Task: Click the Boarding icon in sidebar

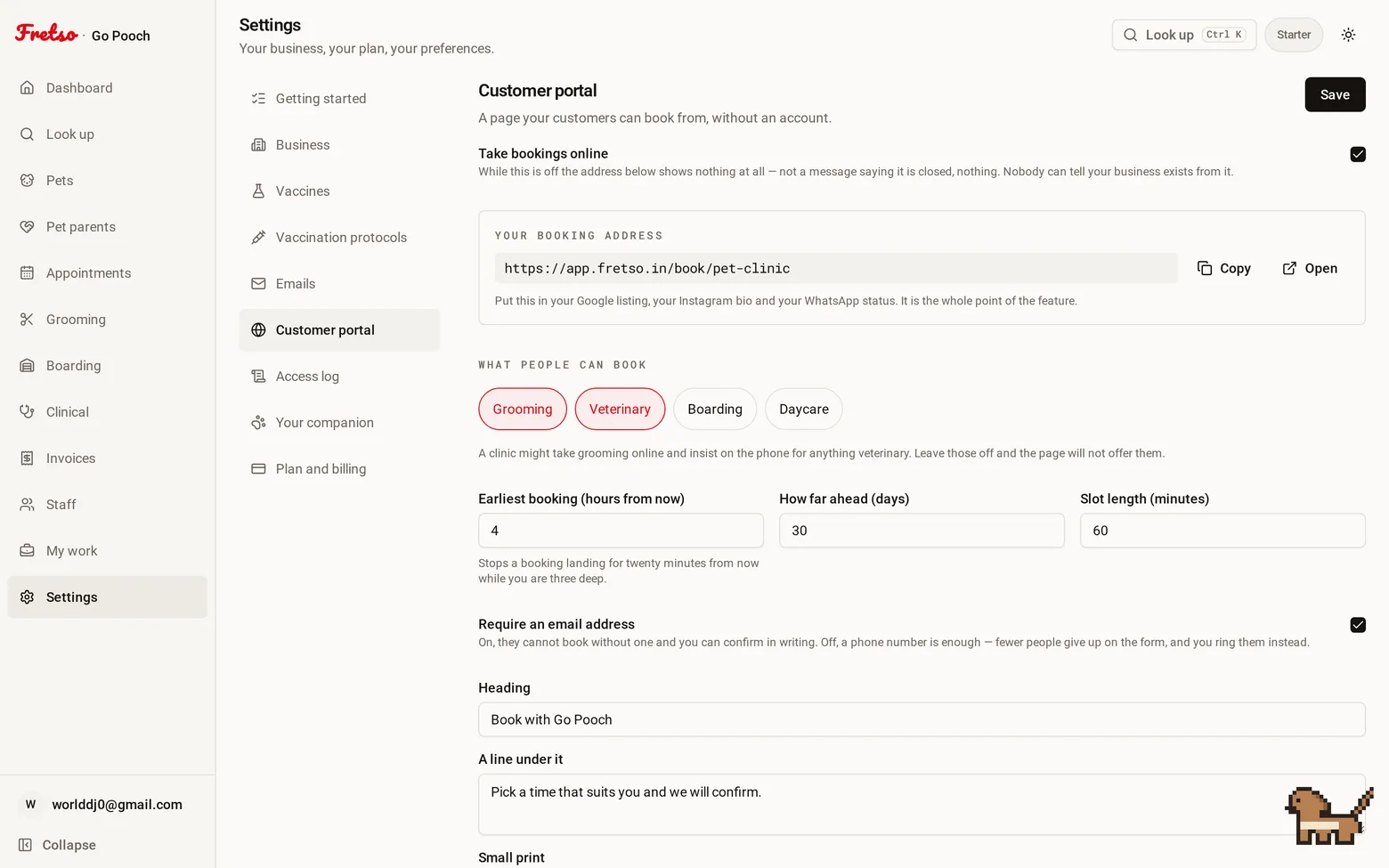Action: click(x=28, y=365)
